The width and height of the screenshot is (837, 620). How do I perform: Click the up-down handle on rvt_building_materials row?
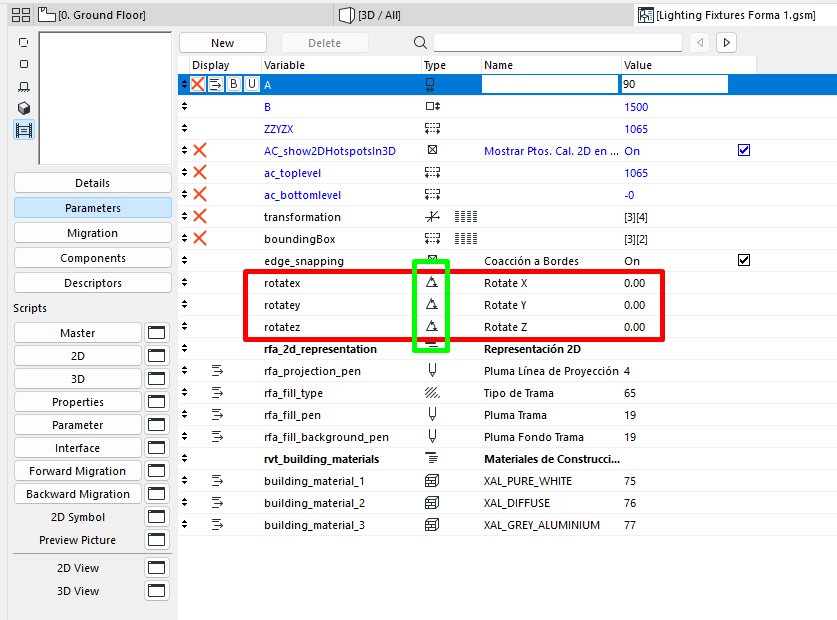coord(184,459)
